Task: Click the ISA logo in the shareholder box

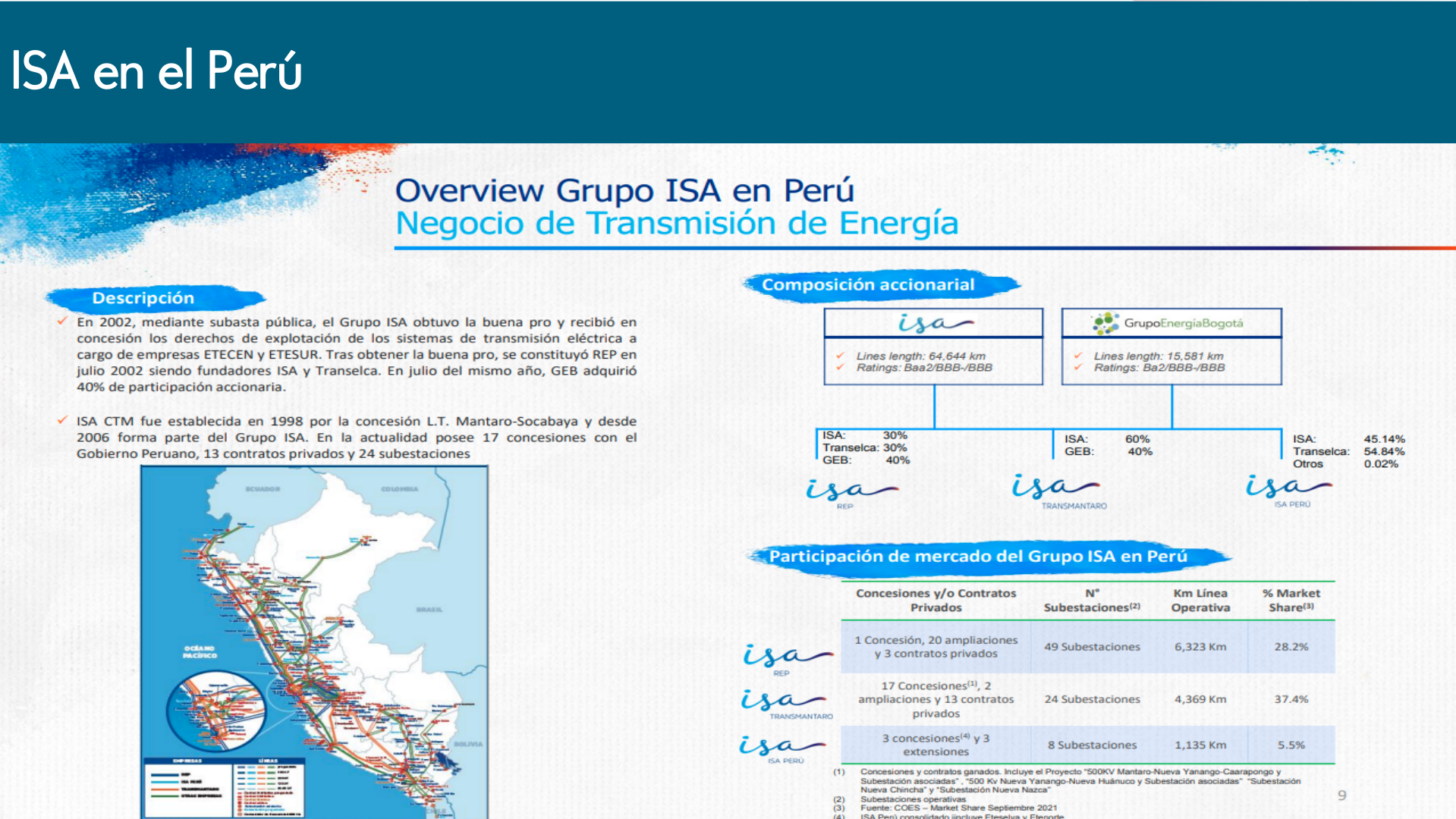Action: [935, 323]
